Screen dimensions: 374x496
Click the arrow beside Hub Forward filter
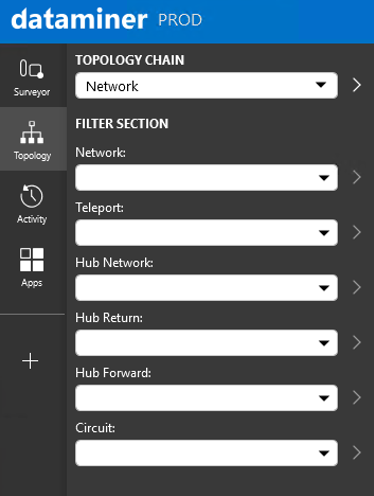point(357,397)
